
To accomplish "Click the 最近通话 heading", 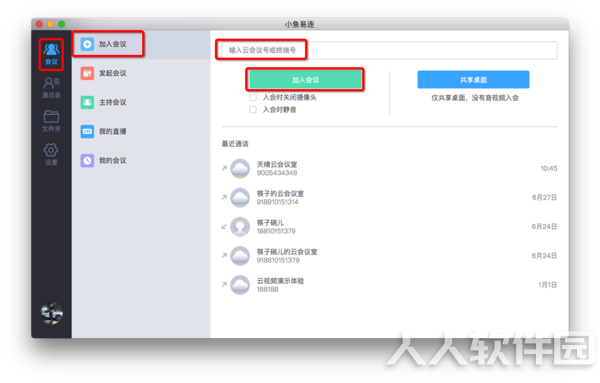I will click(235, 144).
